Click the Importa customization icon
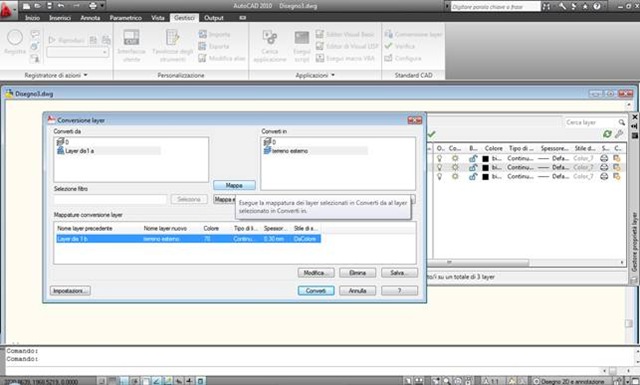The width and height of the screenshot is (640, 385). (202, 34)
